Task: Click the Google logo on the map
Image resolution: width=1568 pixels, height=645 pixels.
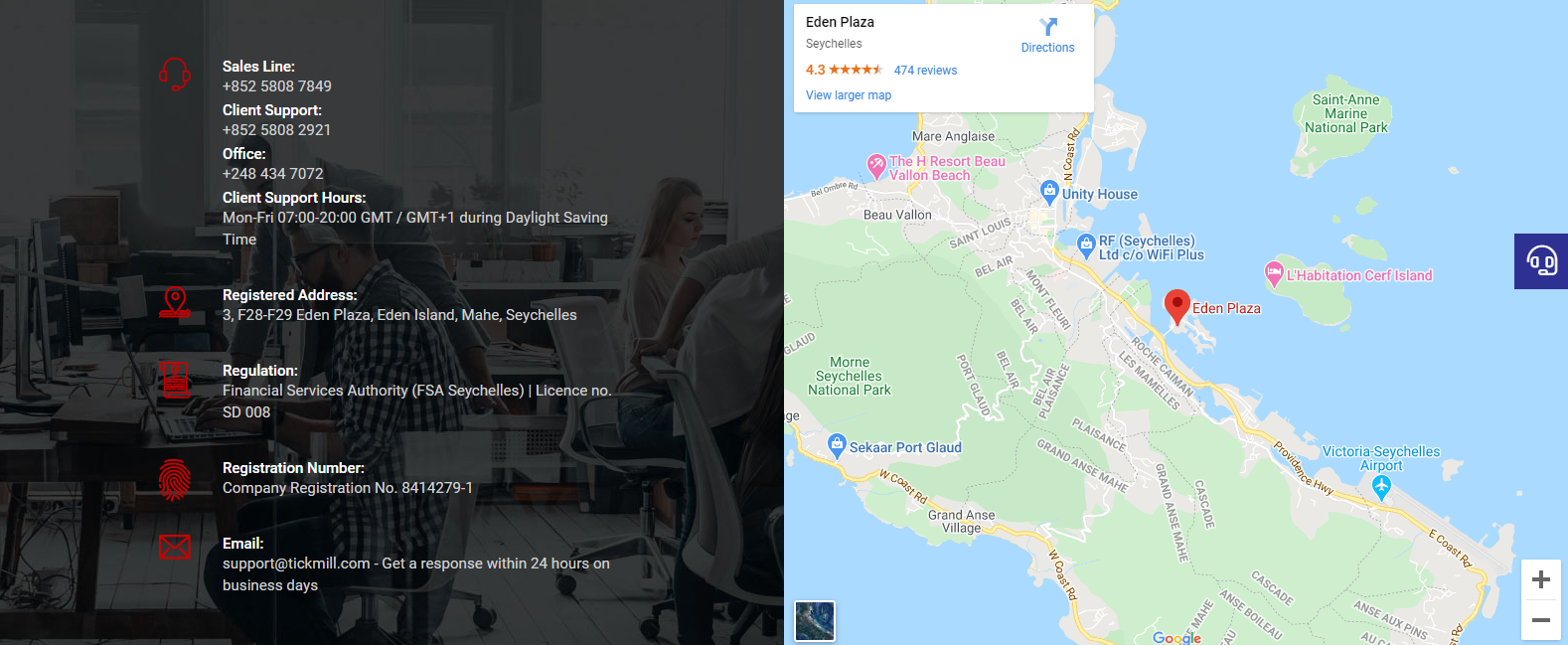Action: [1176, 638]
